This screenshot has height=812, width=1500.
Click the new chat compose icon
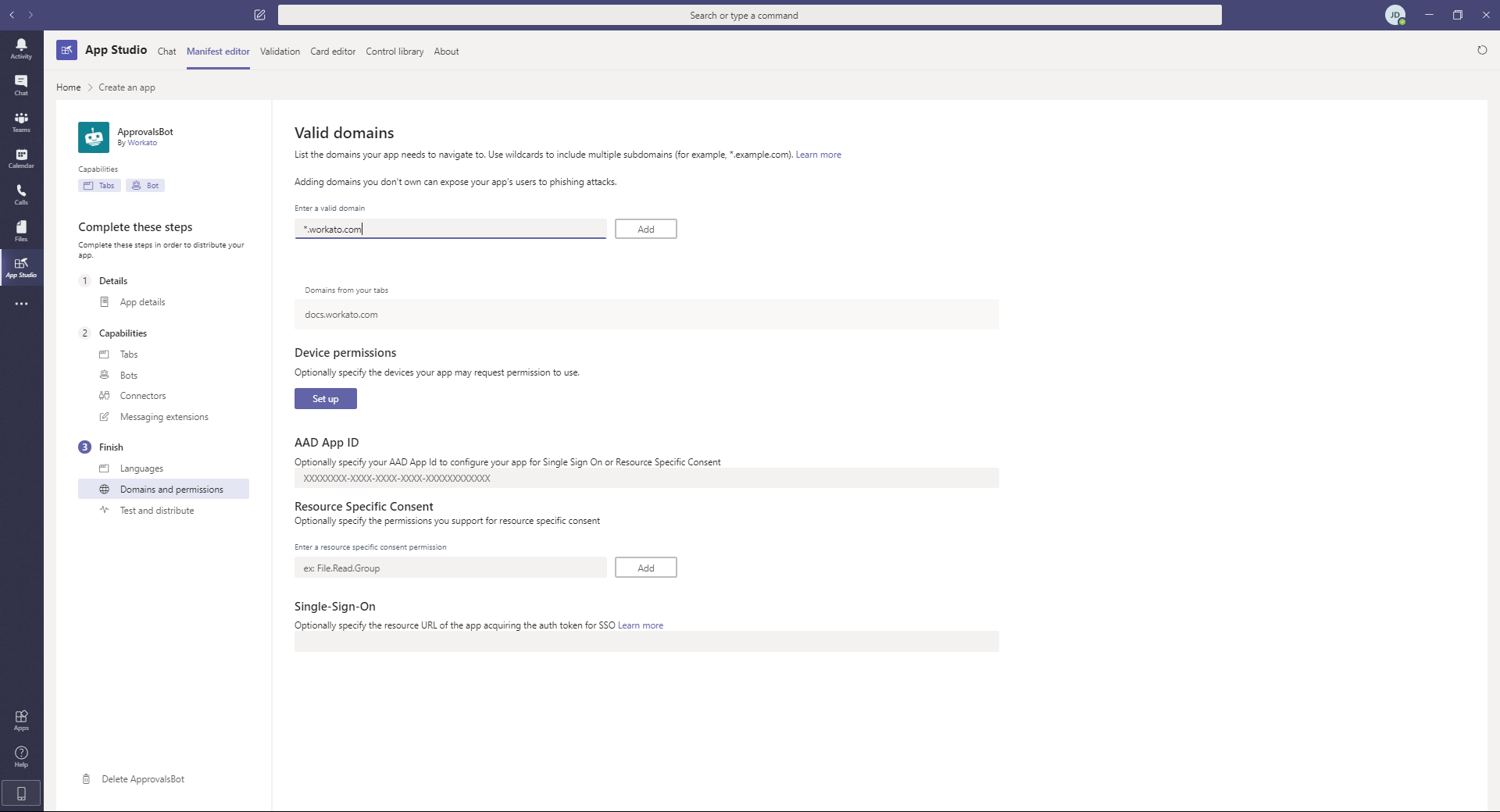(x=259, y=15)
